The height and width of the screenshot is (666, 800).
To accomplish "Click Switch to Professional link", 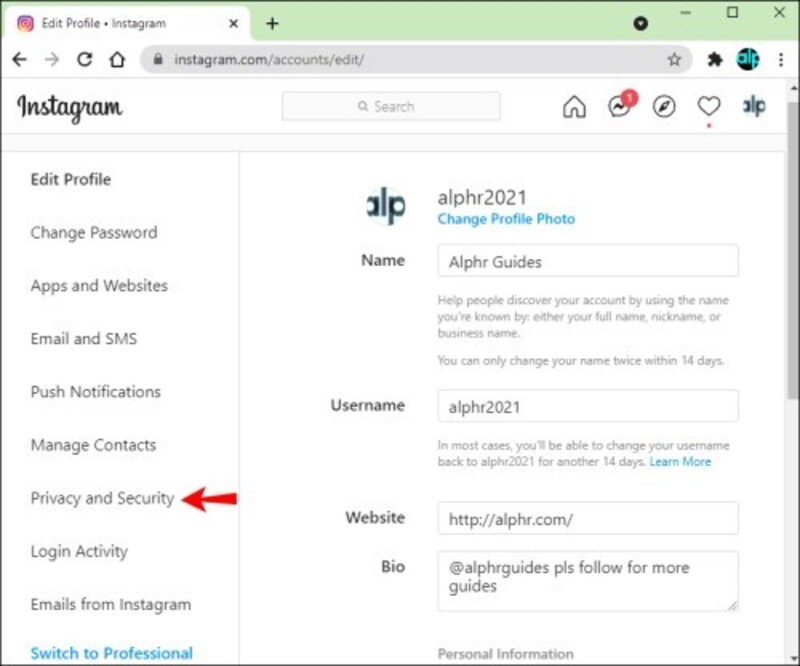I will click(112, 653).
